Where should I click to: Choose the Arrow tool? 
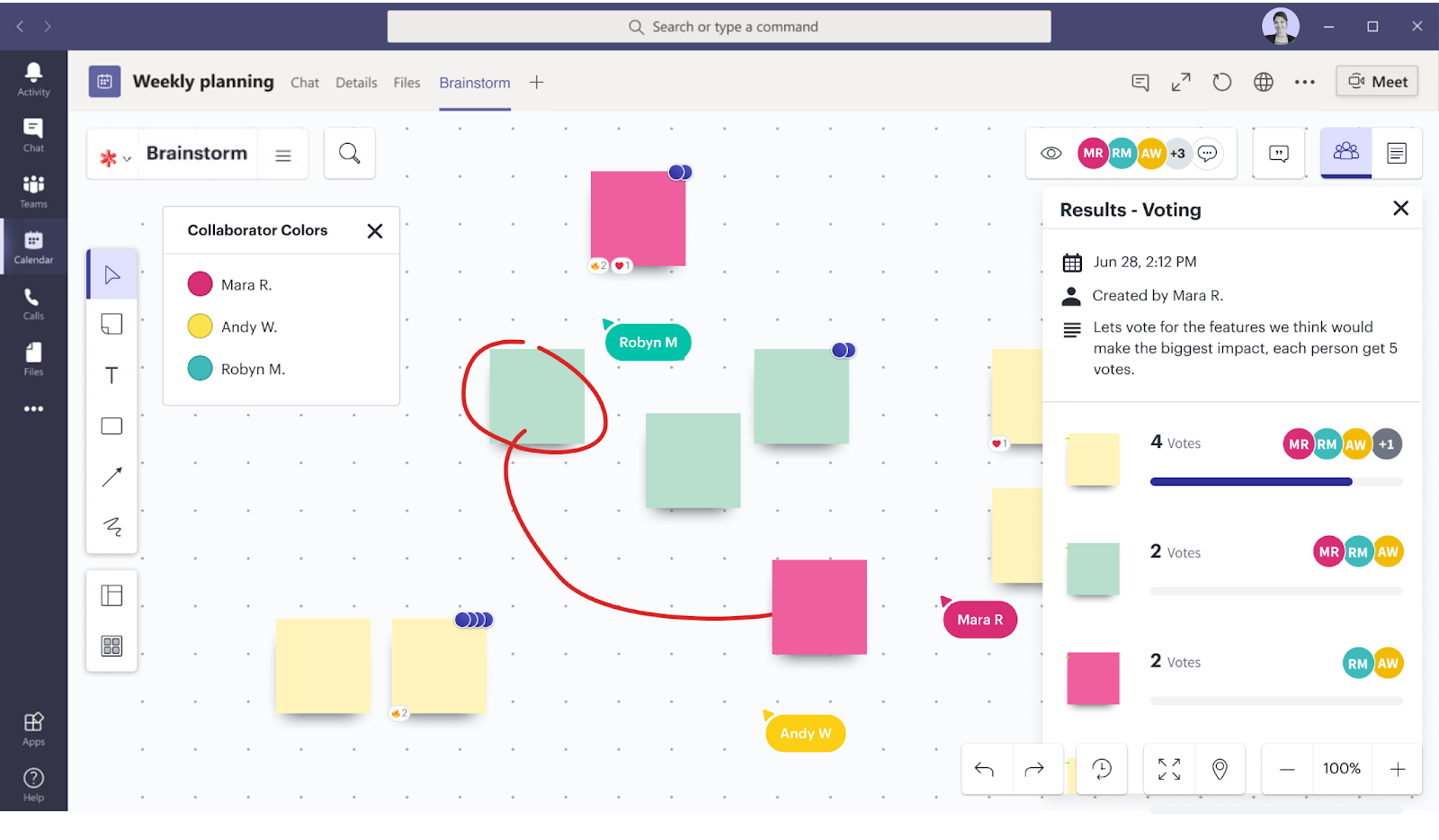[112, 477]
